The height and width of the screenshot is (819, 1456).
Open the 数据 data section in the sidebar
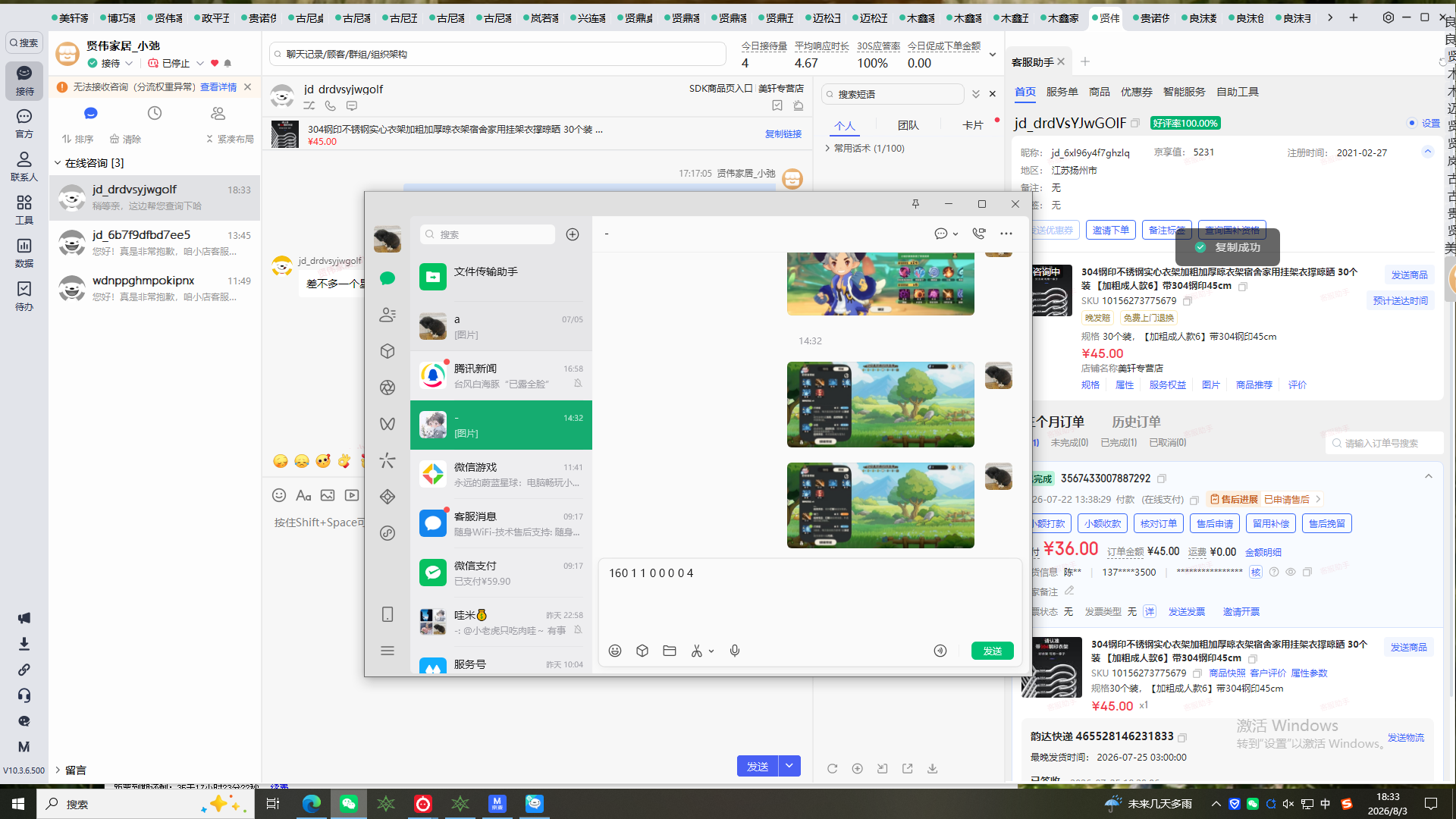[24, 253]
